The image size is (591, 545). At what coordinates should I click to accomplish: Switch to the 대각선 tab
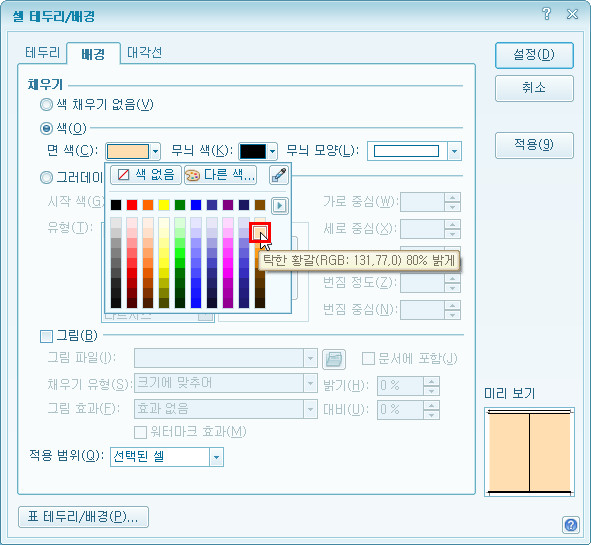point(144,52)
